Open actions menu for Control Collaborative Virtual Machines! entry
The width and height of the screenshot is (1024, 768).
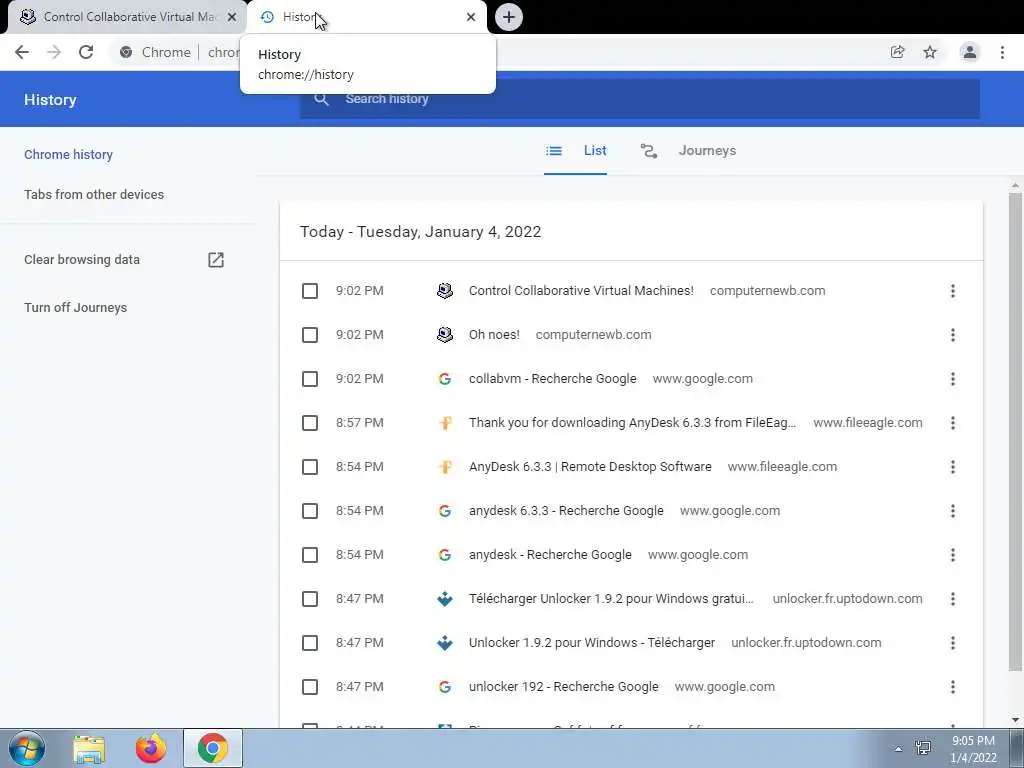pyautogui.click(x=953, y=291)
